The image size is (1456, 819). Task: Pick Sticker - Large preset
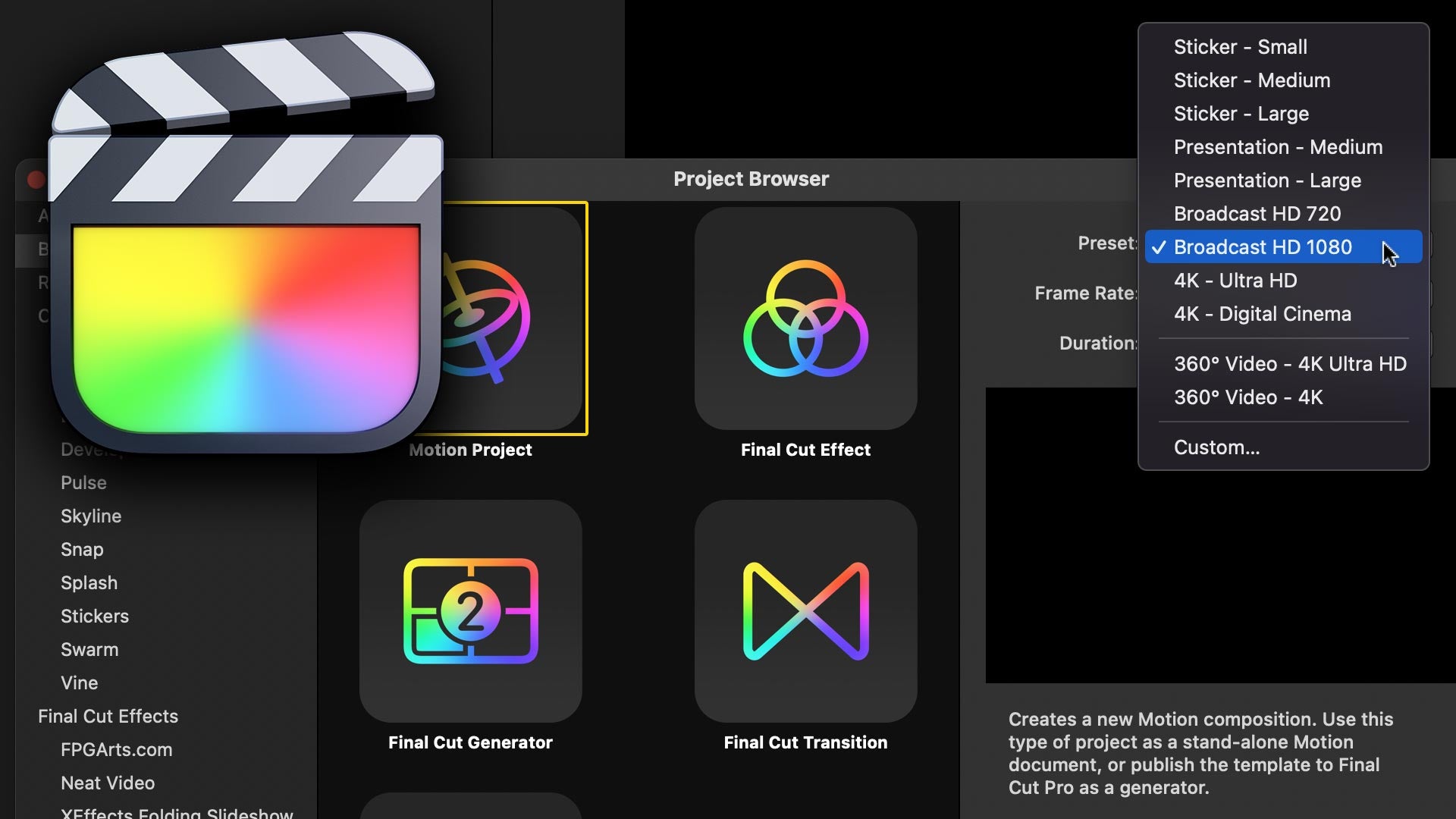point(1241,114)
